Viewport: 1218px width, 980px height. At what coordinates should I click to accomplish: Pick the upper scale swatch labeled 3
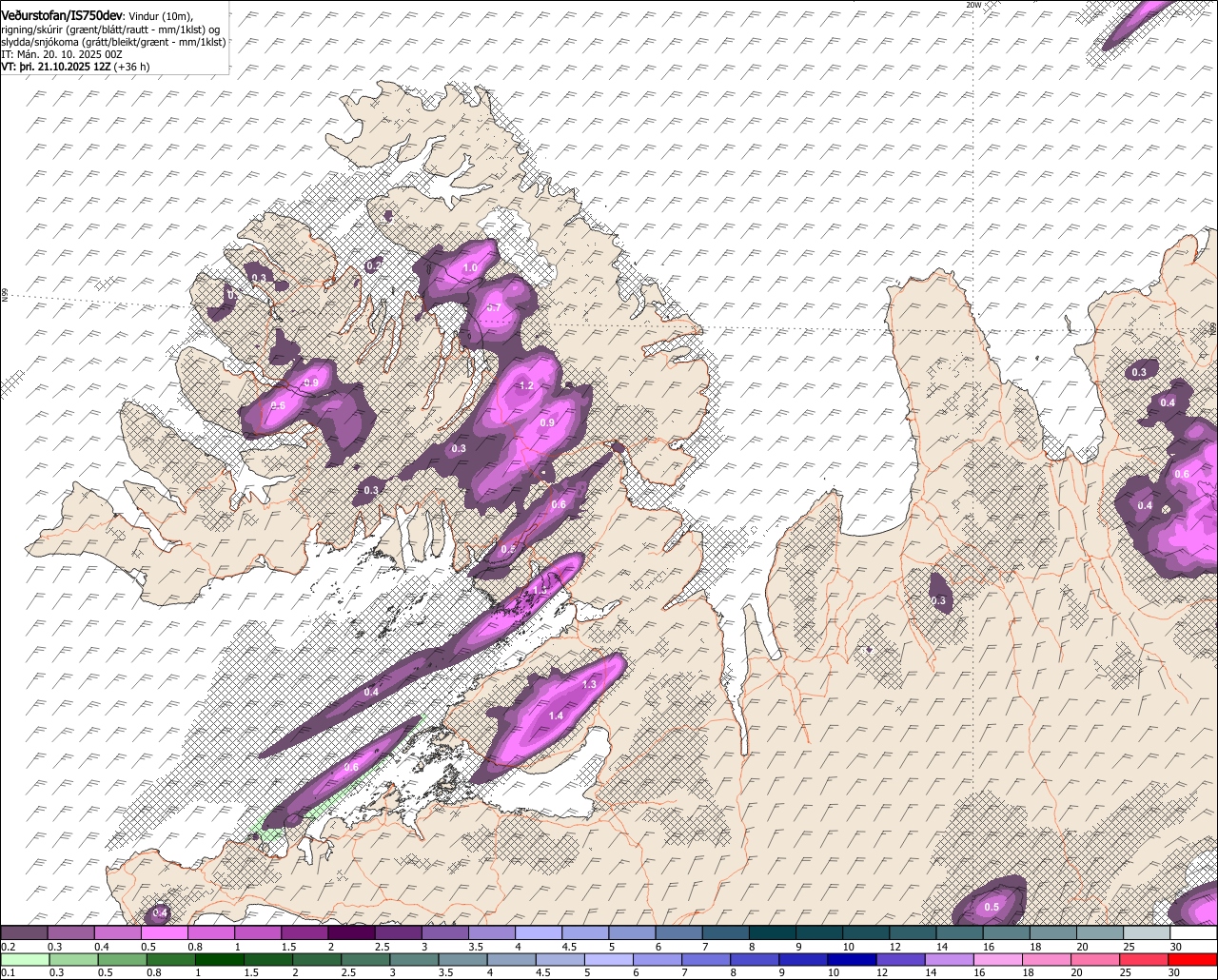point(444,932)
